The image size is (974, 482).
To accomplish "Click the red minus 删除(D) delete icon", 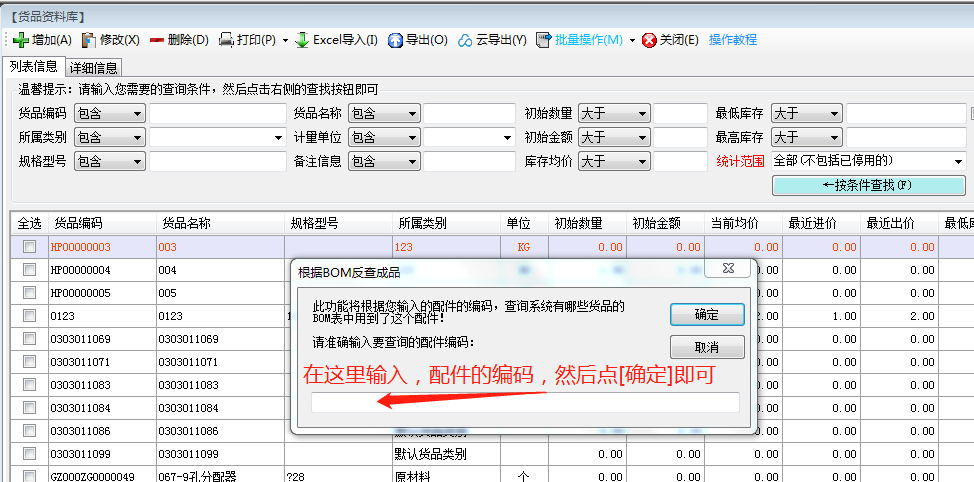I will (157, 40).
